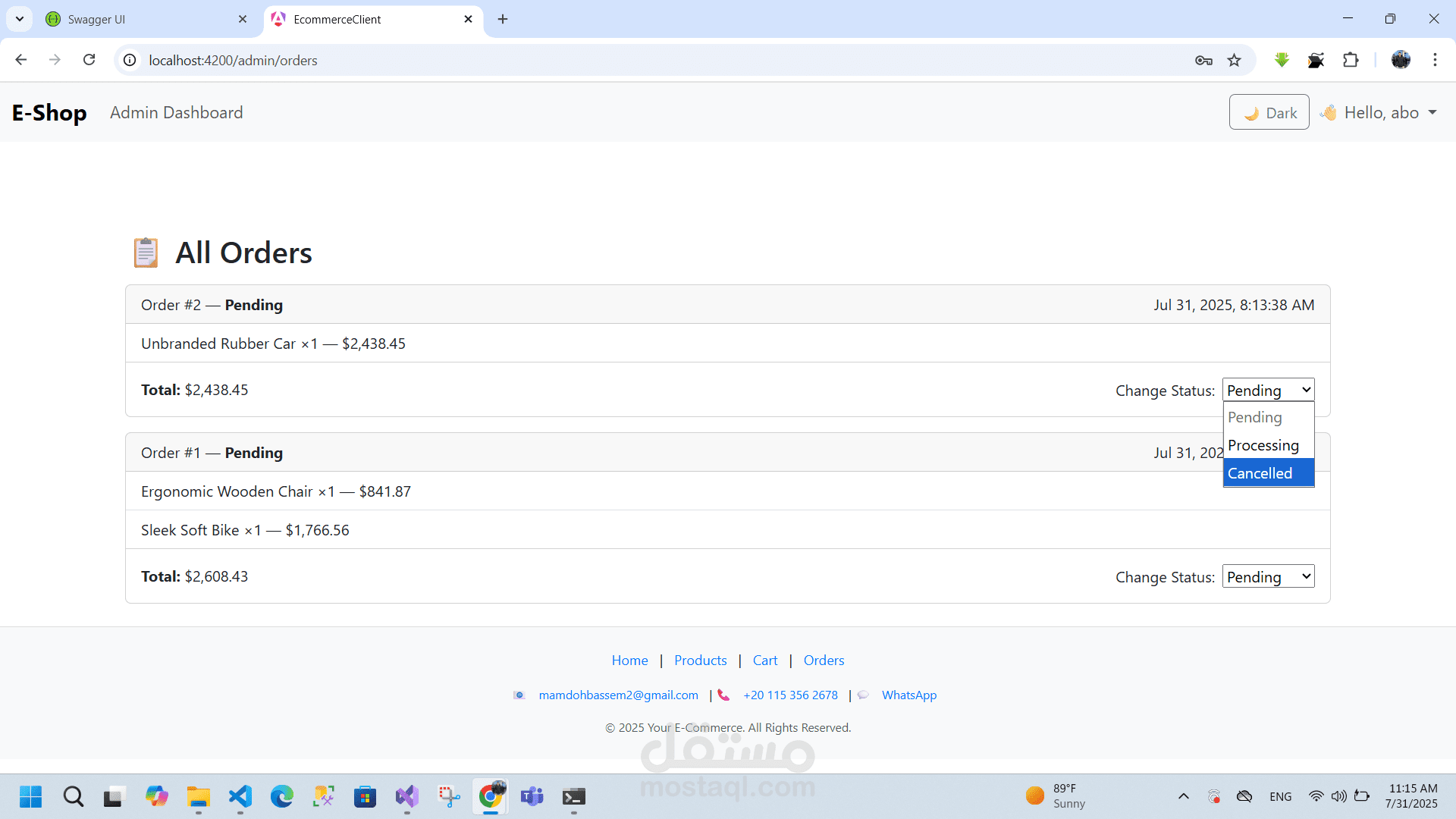Expand the Hello, abo user menu

pyautogui.click(x=1380, y=112)
